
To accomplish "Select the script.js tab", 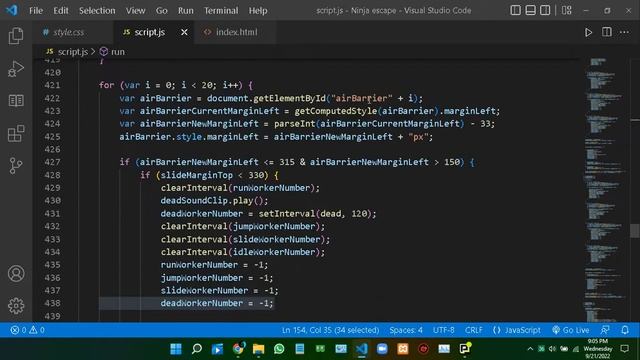I will pyautogui.click(x=150, y=32).
